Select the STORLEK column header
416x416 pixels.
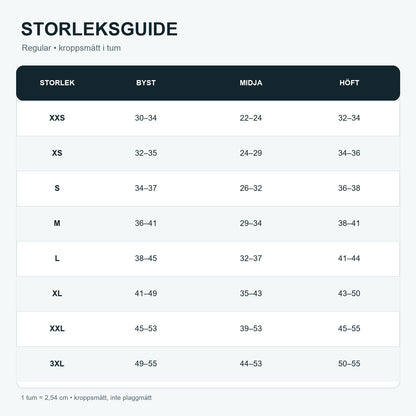pos(57,83)
